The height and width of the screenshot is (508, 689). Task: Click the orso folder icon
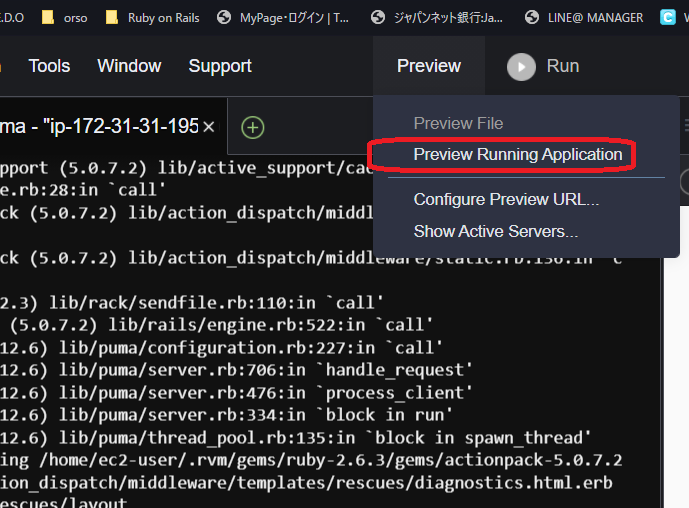(x=47, y=17)
